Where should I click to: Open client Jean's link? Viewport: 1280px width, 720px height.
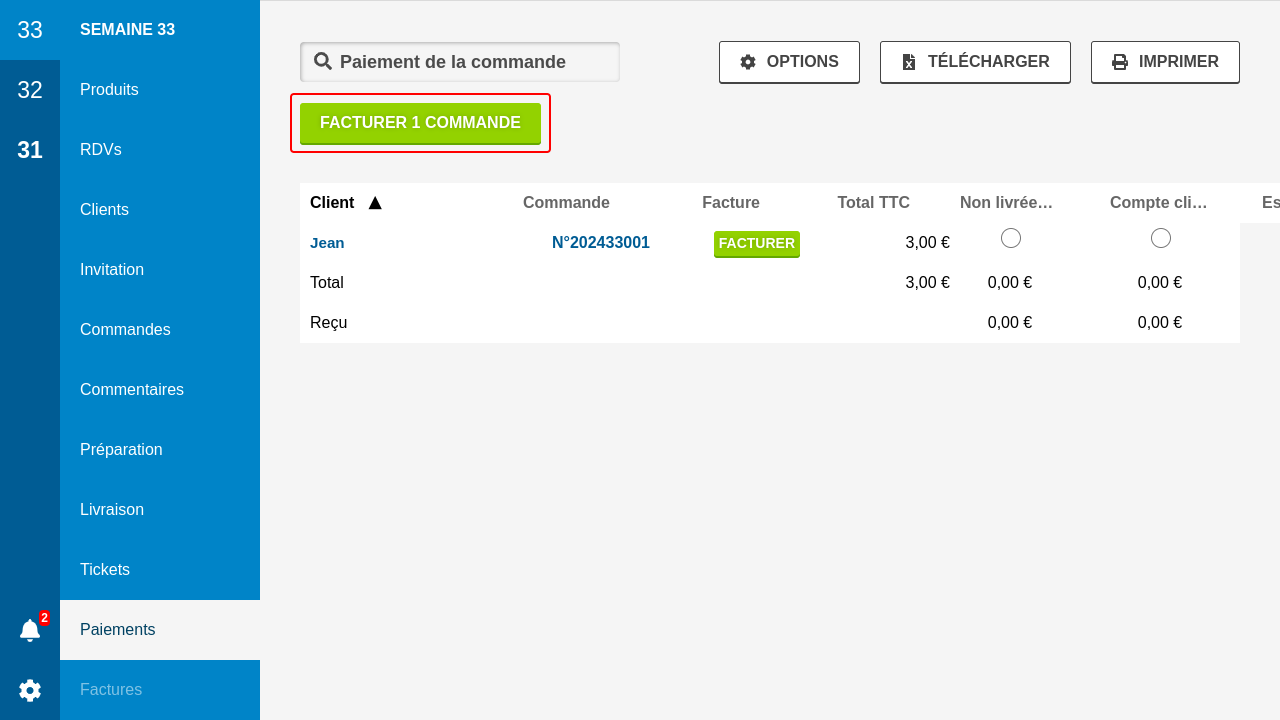(327, 242)
